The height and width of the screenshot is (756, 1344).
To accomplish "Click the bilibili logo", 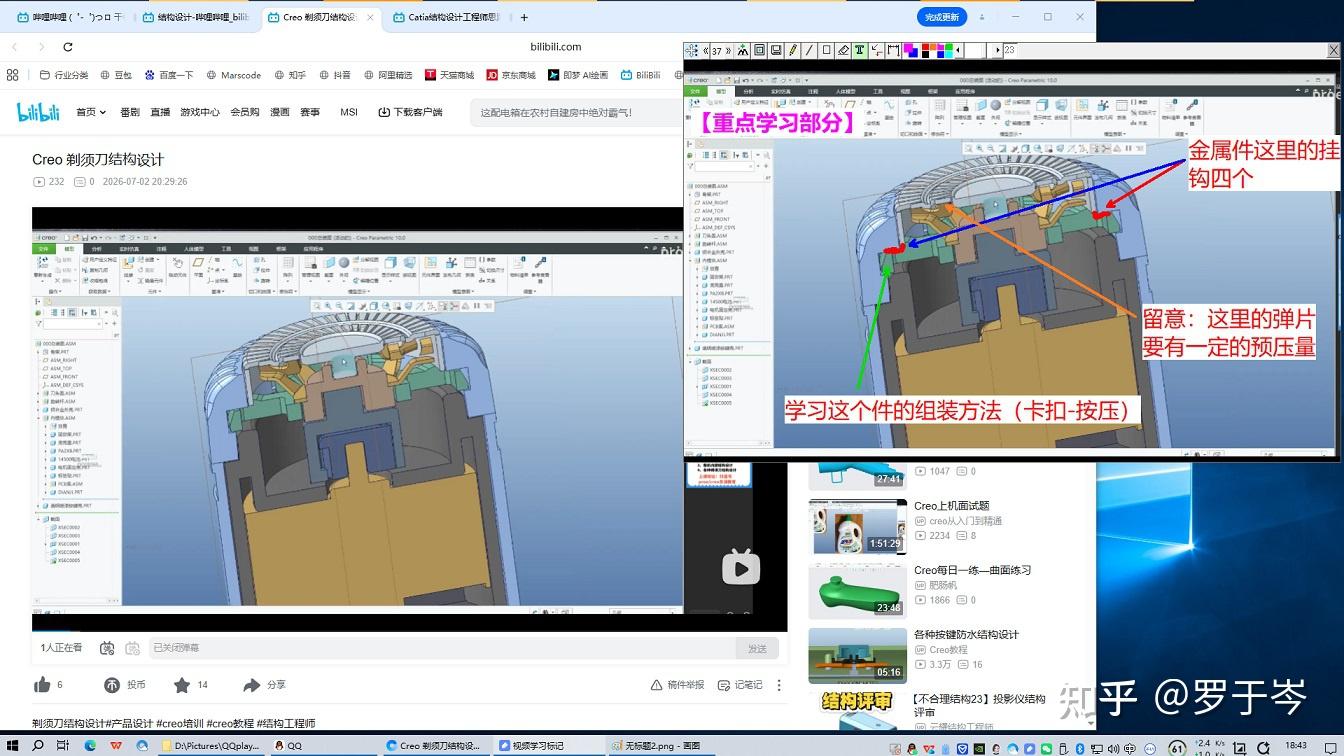I will [x=38, y=112].
